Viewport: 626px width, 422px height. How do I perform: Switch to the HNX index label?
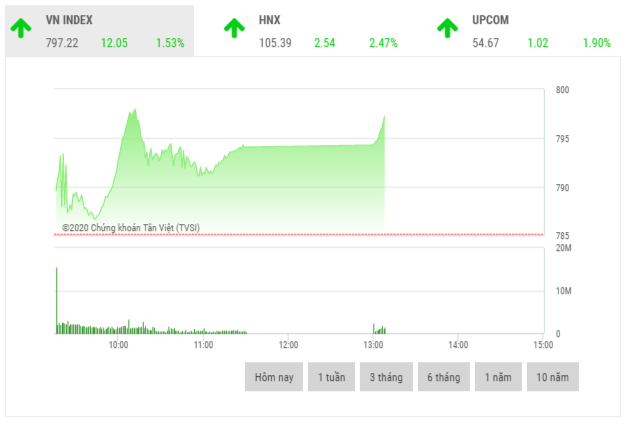pos(269,20)
